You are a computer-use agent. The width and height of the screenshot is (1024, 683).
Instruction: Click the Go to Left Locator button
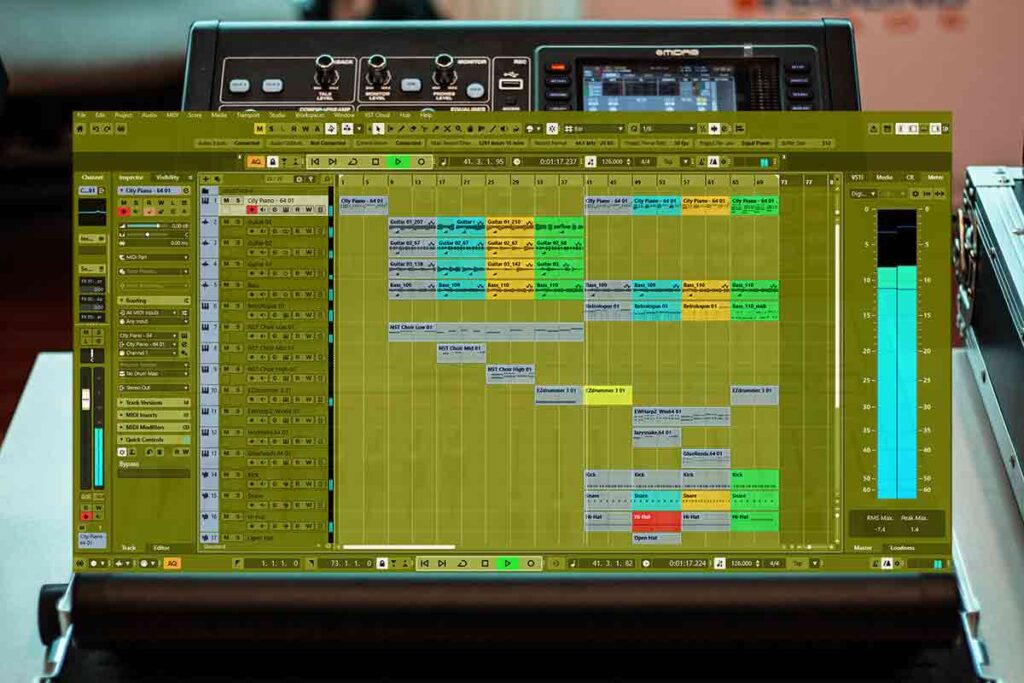(x=315, y=161)
